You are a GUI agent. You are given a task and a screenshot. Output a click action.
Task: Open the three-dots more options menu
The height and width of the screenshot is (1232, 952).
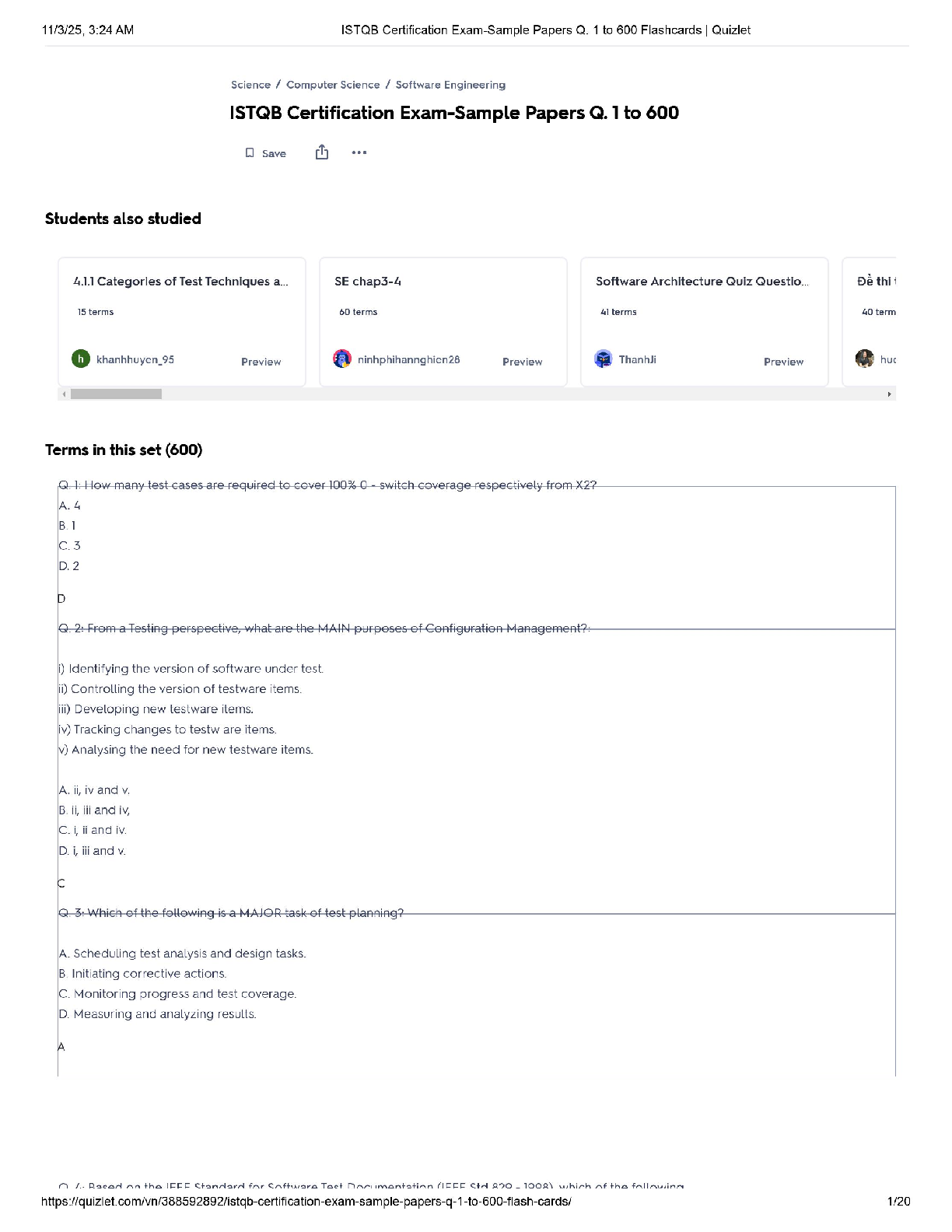tap(359, 152)
